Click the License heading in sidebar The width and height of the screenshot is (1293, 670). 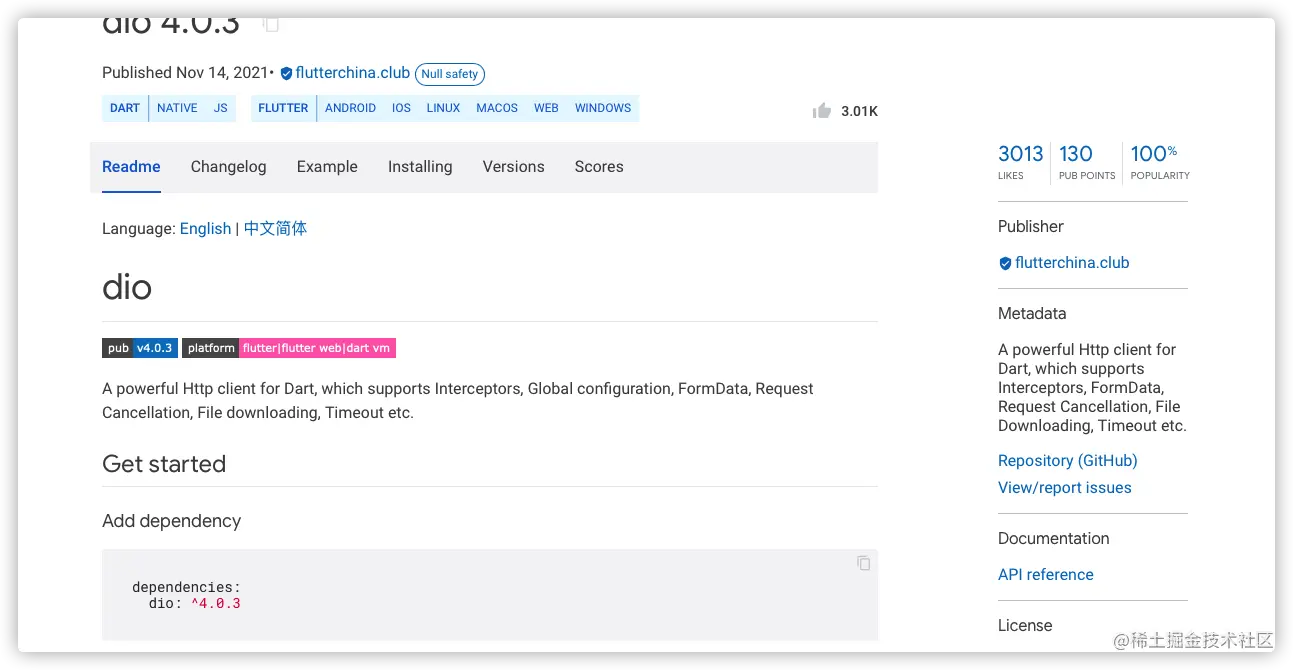click(x=1025, y=626)
